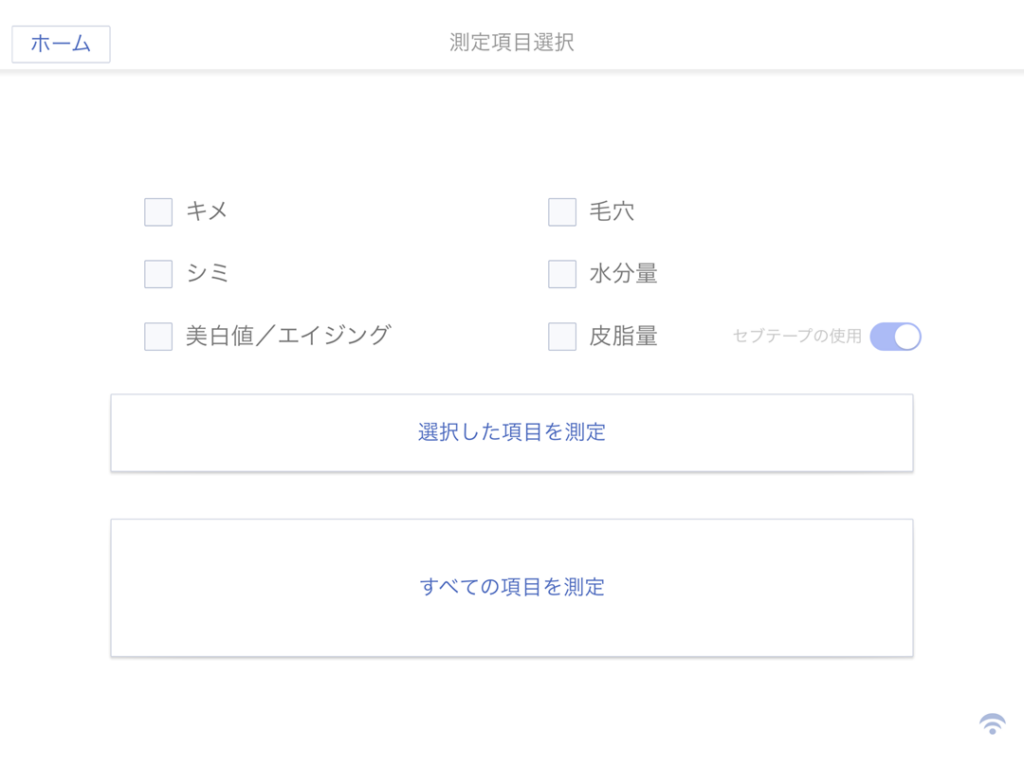Click the 測定項目選択 page title
Screen dimensions: 1024x768
(512, 42)
